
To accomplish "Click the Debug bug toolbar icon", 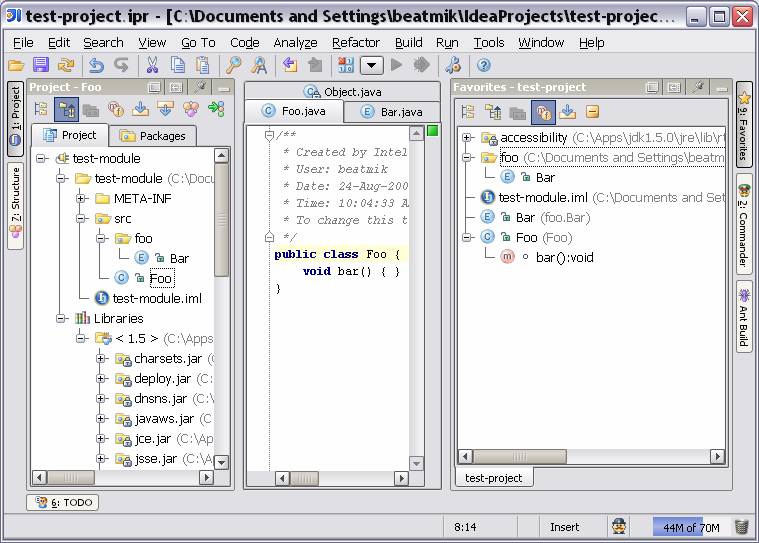I will tap(422, 65).
